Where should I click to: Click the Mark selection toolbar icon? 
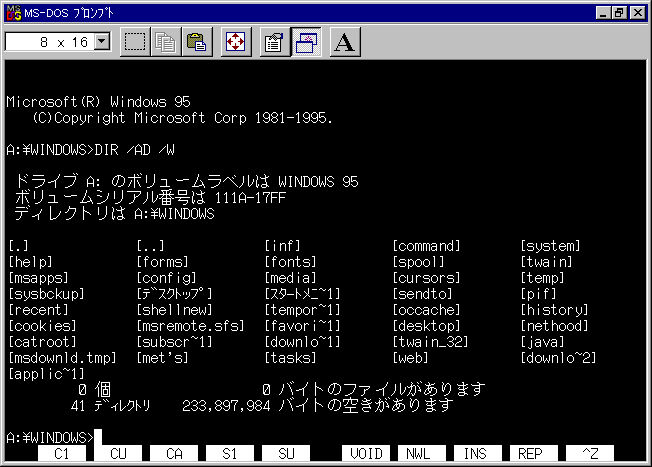[135, 42]
